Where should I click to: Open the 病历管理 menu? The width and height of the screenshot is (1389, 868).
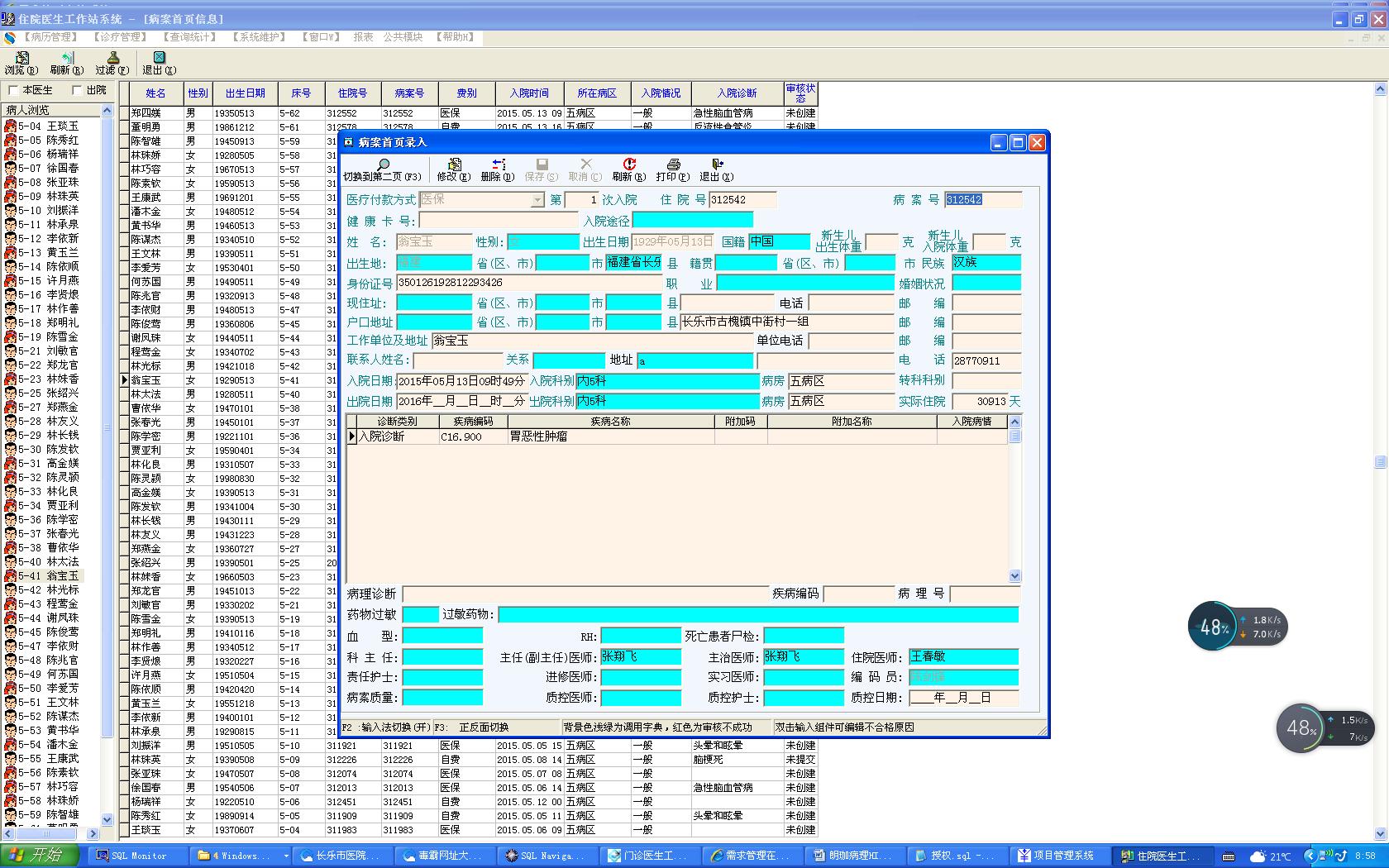pyautogui.click(x=51, y=37)
